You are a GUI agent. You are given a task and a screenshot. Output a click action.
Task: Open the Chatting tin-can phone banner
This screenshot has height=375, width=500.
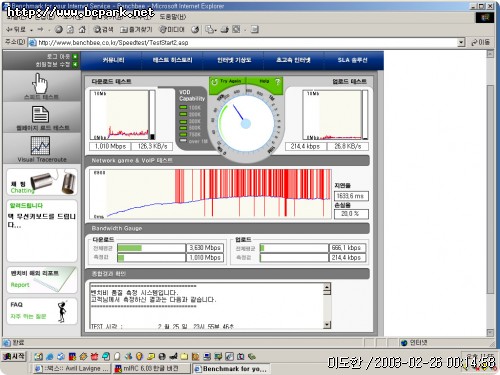pos(42,182)
